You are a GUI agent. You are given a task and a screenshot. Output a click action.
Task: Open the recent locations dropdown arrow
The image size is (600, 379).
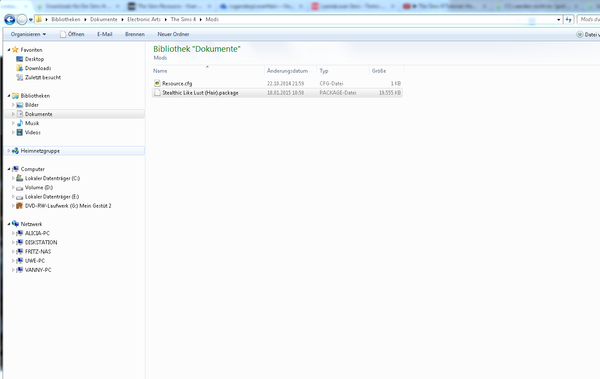[x=31, y=20]
